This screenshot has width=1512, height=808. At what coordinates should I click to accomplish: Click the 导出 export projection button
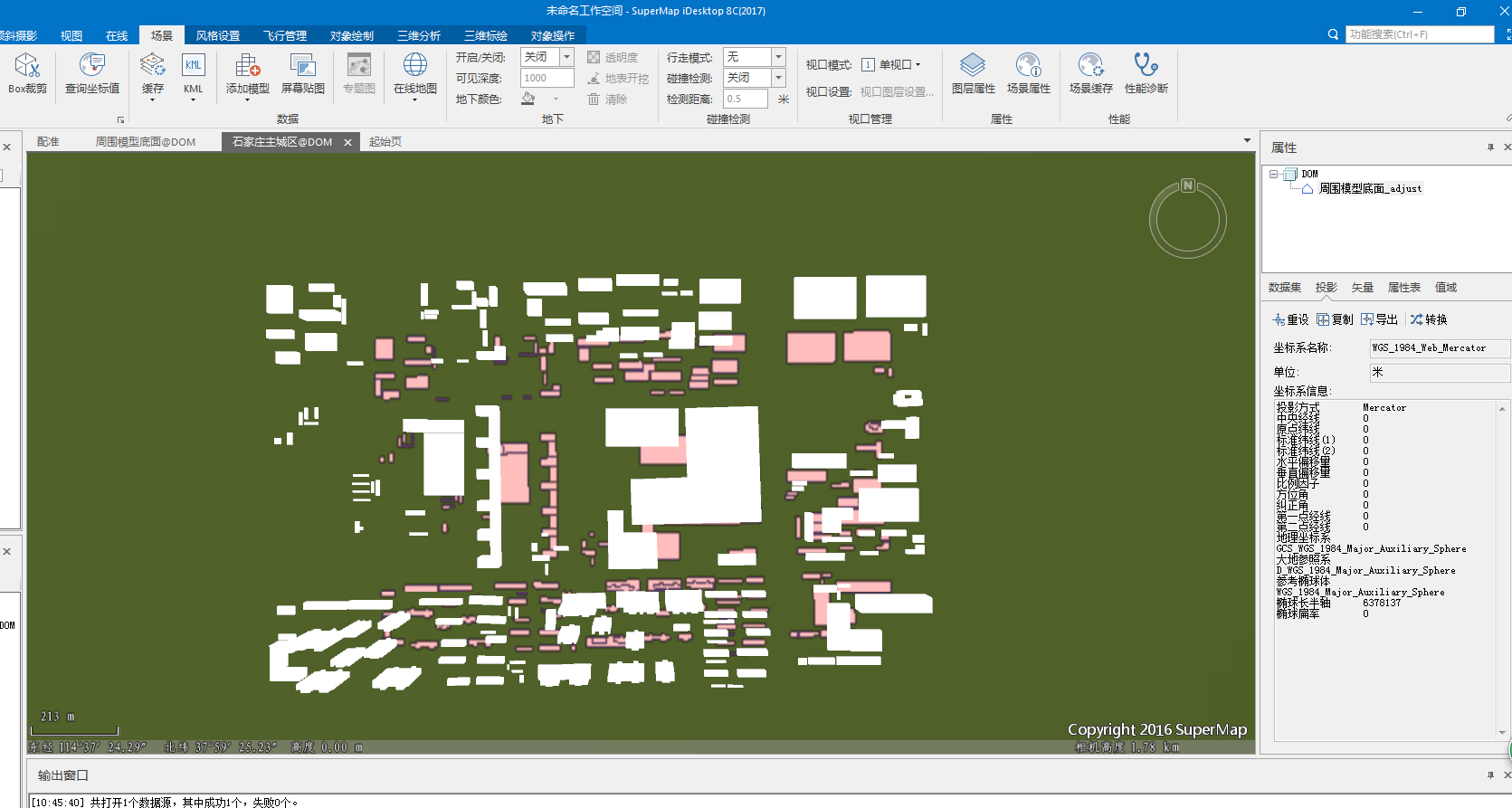pos(1380,319)
